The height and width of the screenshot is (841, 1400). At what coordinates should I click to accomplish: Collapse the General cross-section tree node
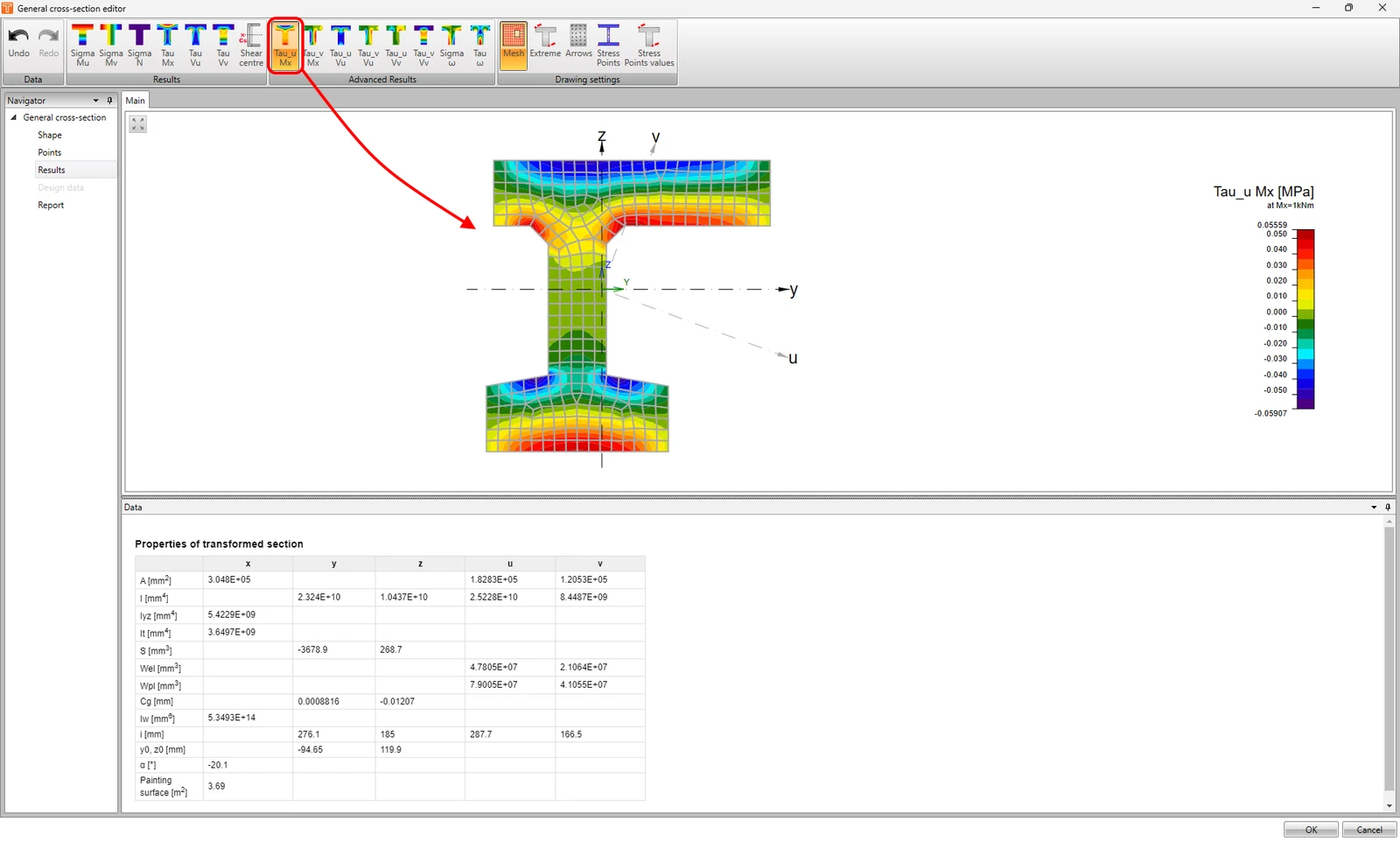coord(13,117)
